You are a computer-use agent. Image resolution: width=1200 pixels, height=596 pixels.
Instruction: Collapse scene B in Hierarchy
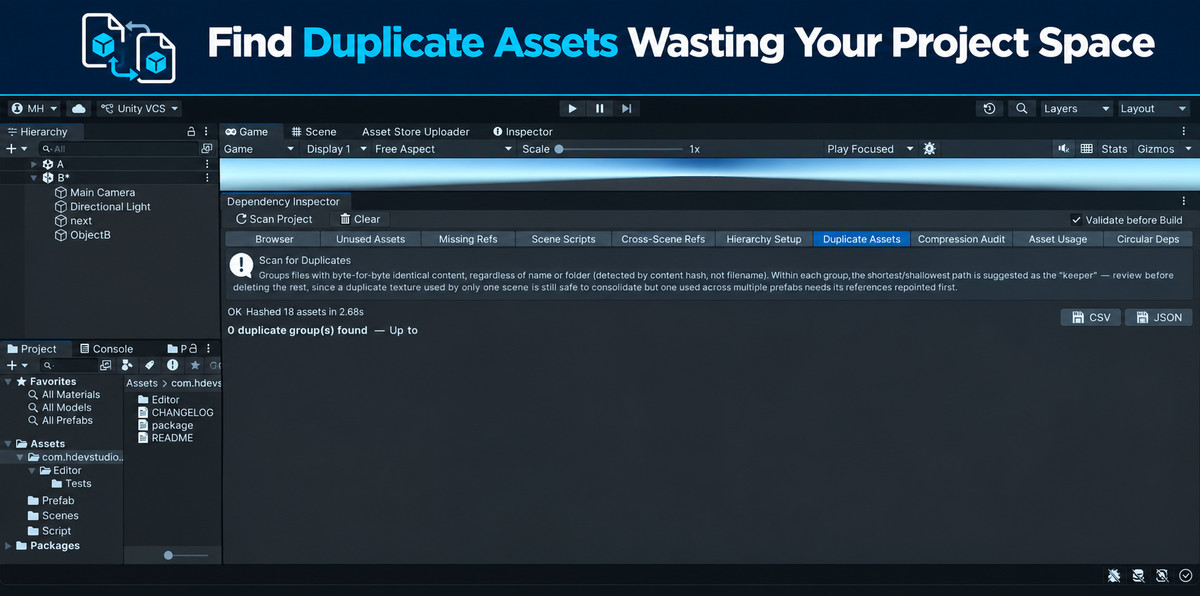34,178
